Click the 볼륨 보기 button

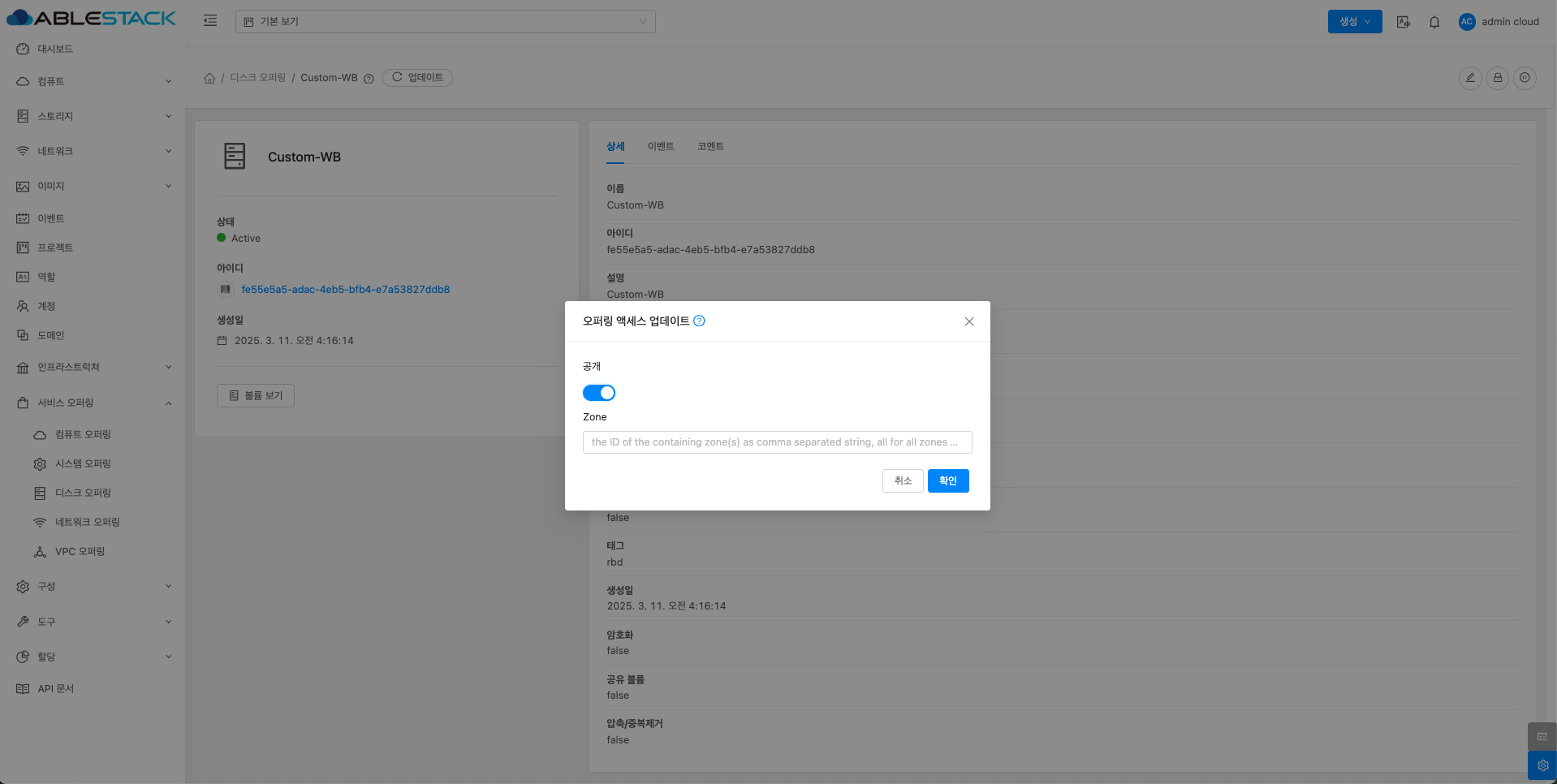256,395
